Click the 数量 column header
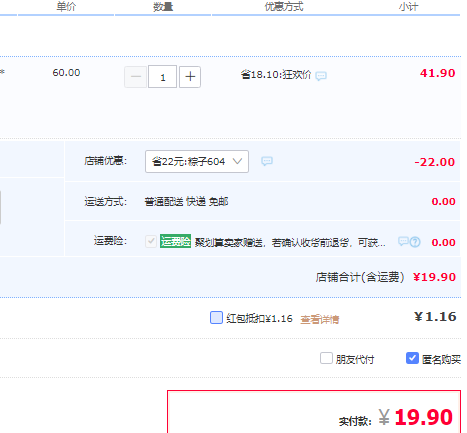467x433 pixels. tap(163, 6)
